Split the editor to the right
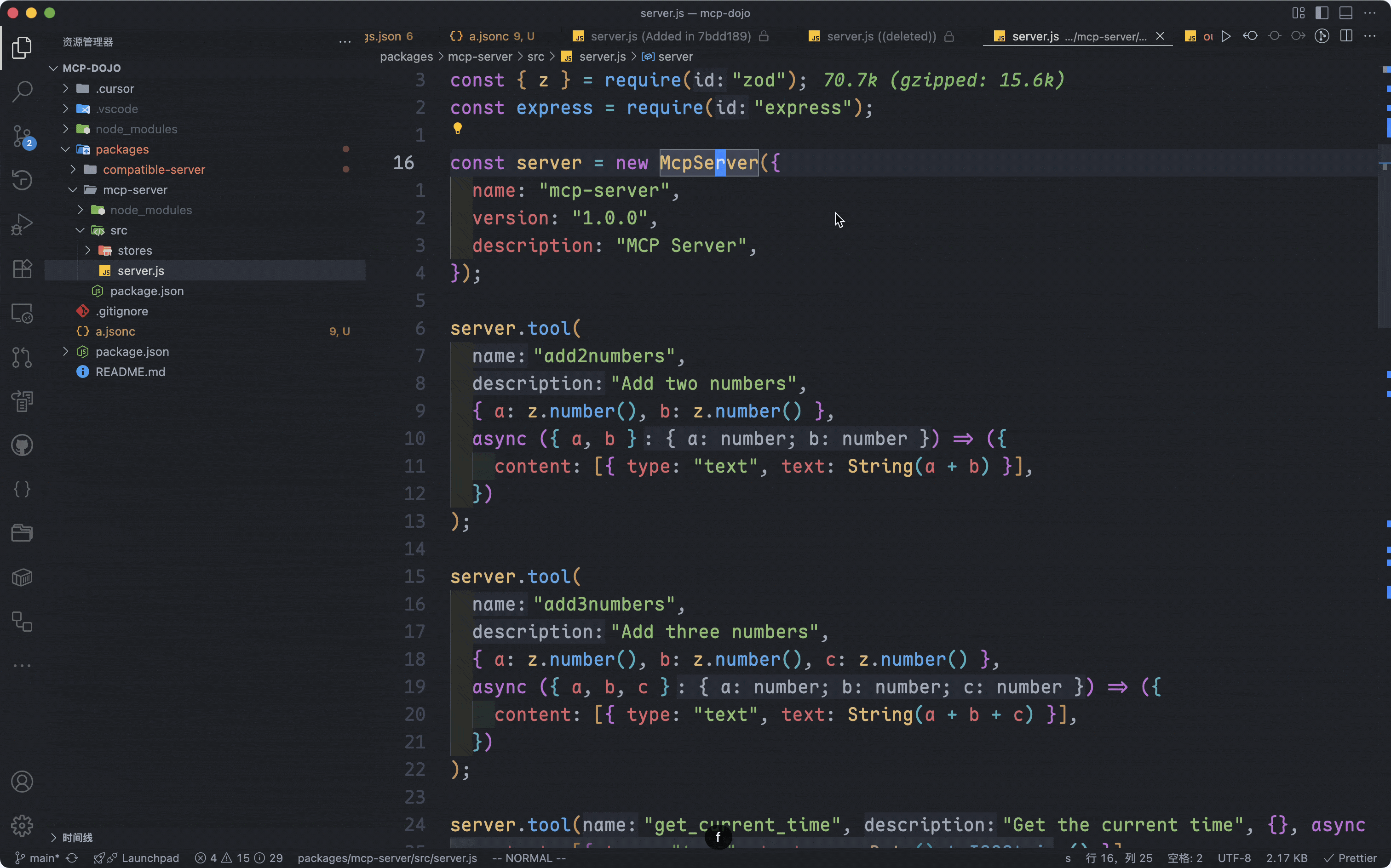Viewport: 1391px width, 868px height. pos(1345,36)
